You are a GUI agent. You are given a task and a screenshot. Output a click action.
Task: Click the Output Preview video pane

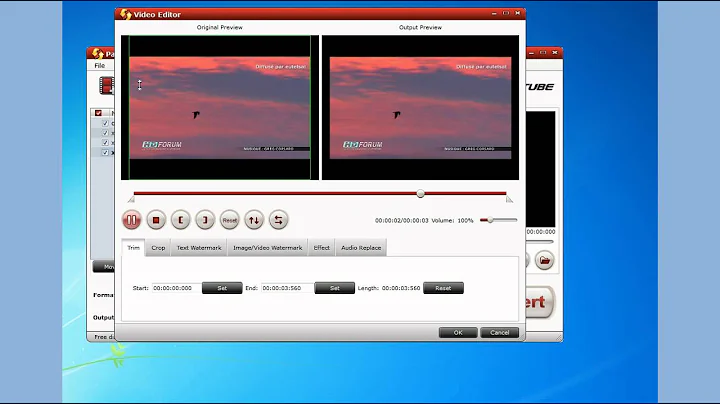point(420,107)
